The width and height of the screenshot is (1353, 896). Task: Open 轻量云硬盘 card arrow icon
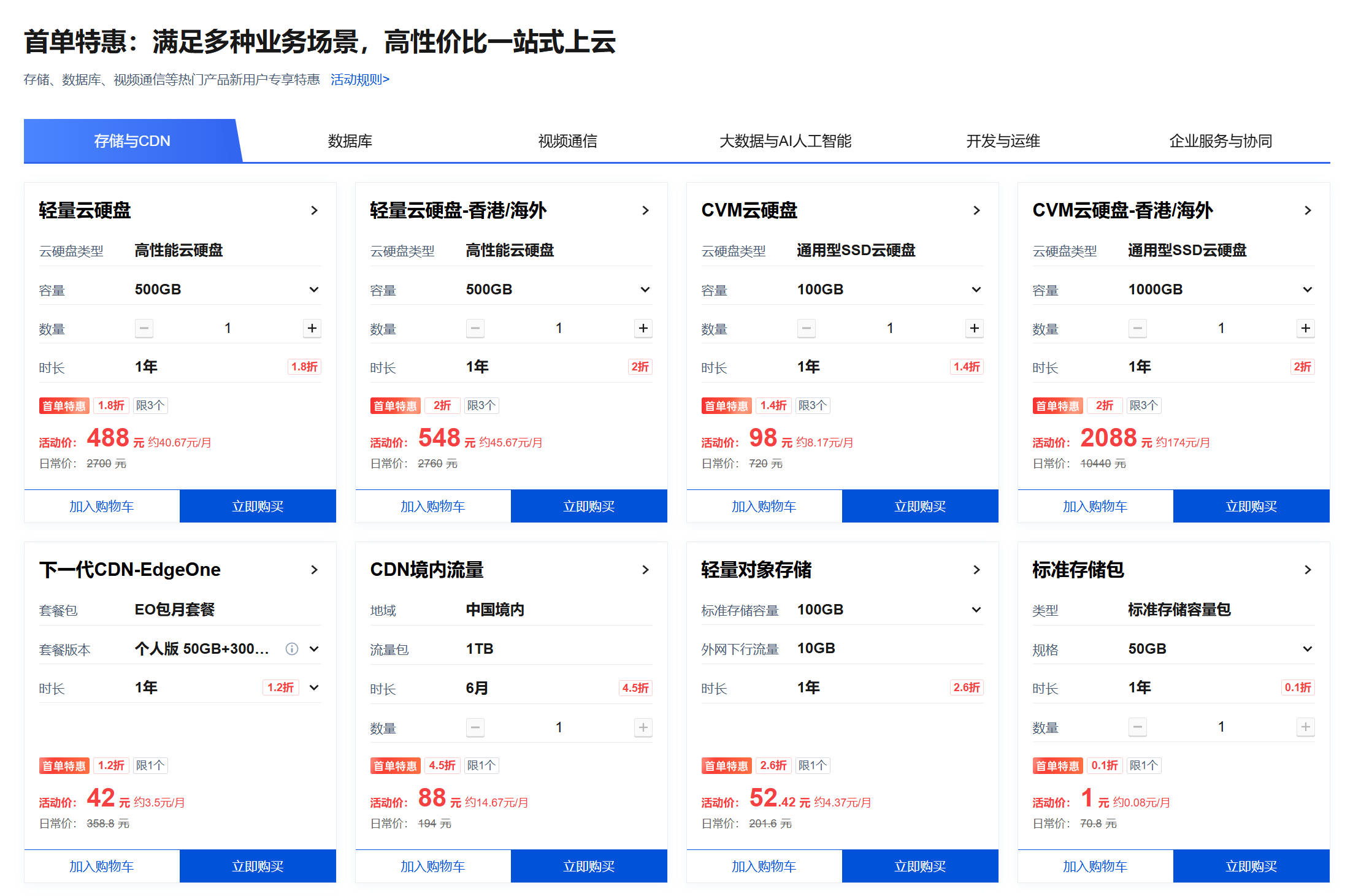pyautogui.click(x=314, y=210)
